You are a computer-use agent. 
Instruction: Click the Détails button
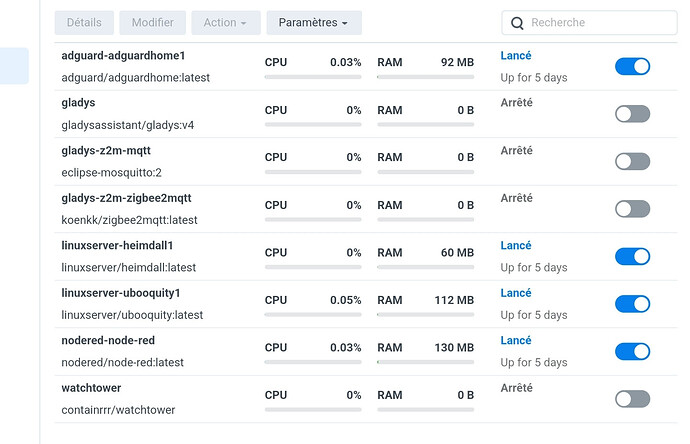pos(84,23)
